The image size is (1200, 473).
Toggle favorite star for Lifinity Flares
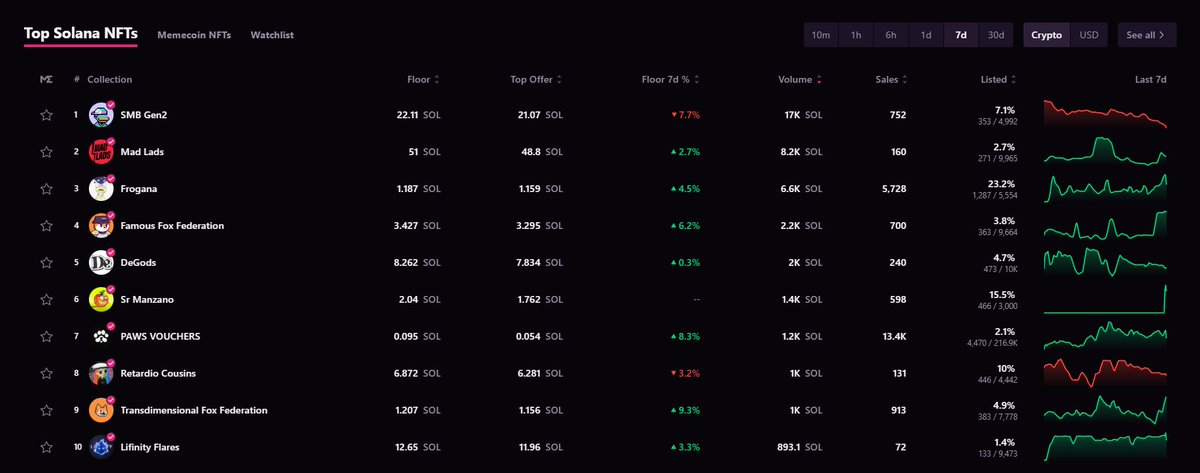46,447
